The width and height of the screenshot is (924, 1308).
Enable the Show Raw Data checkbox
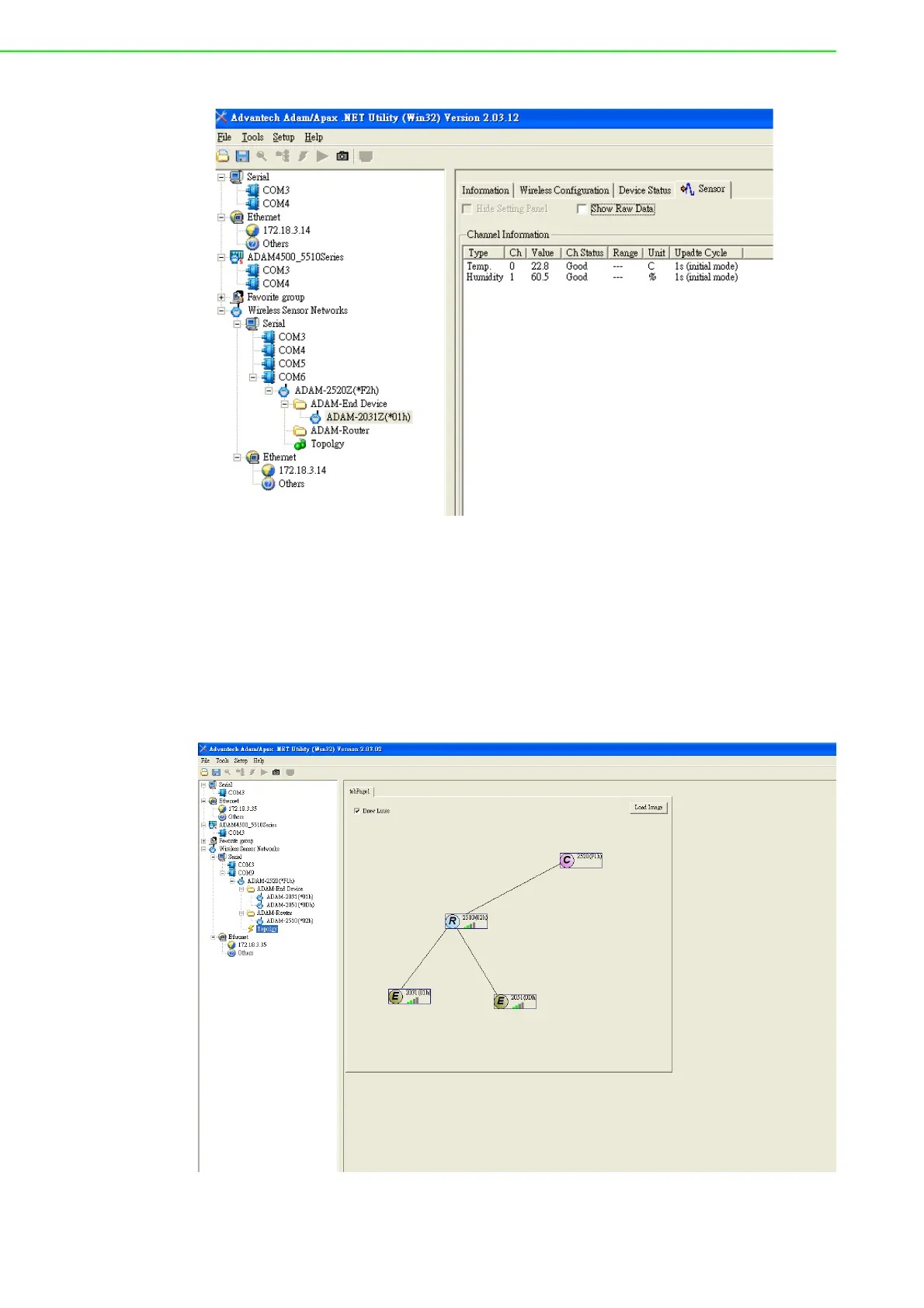point(581,209)
